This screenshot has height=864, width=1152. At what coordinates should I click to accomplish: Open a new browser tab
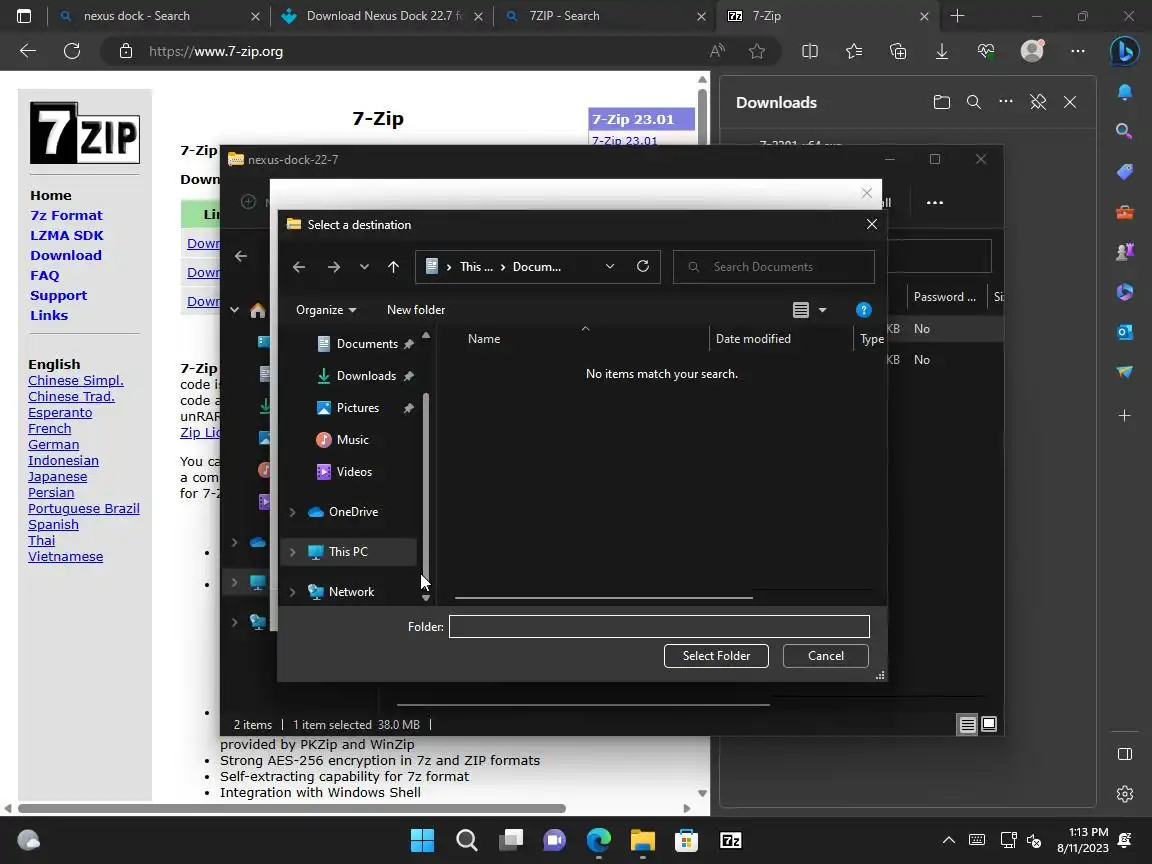click(957, 16)
